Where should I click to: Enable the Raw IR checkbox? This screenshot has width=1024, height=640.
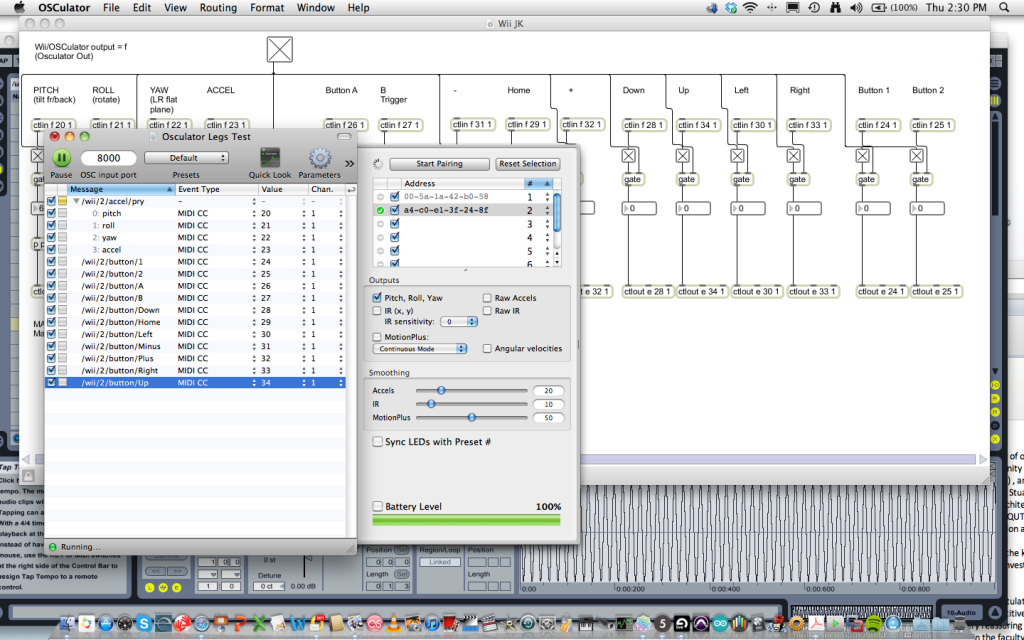pyautogui.click(x=487, y=311)
